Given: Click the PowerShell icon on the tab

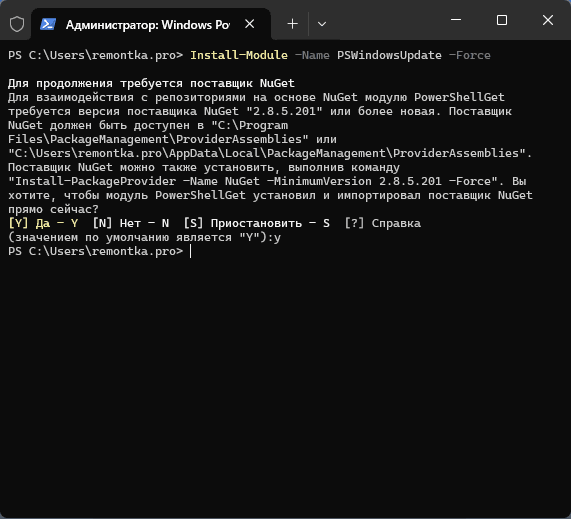Looking at the screenshot, I should (x=48, y=24).
